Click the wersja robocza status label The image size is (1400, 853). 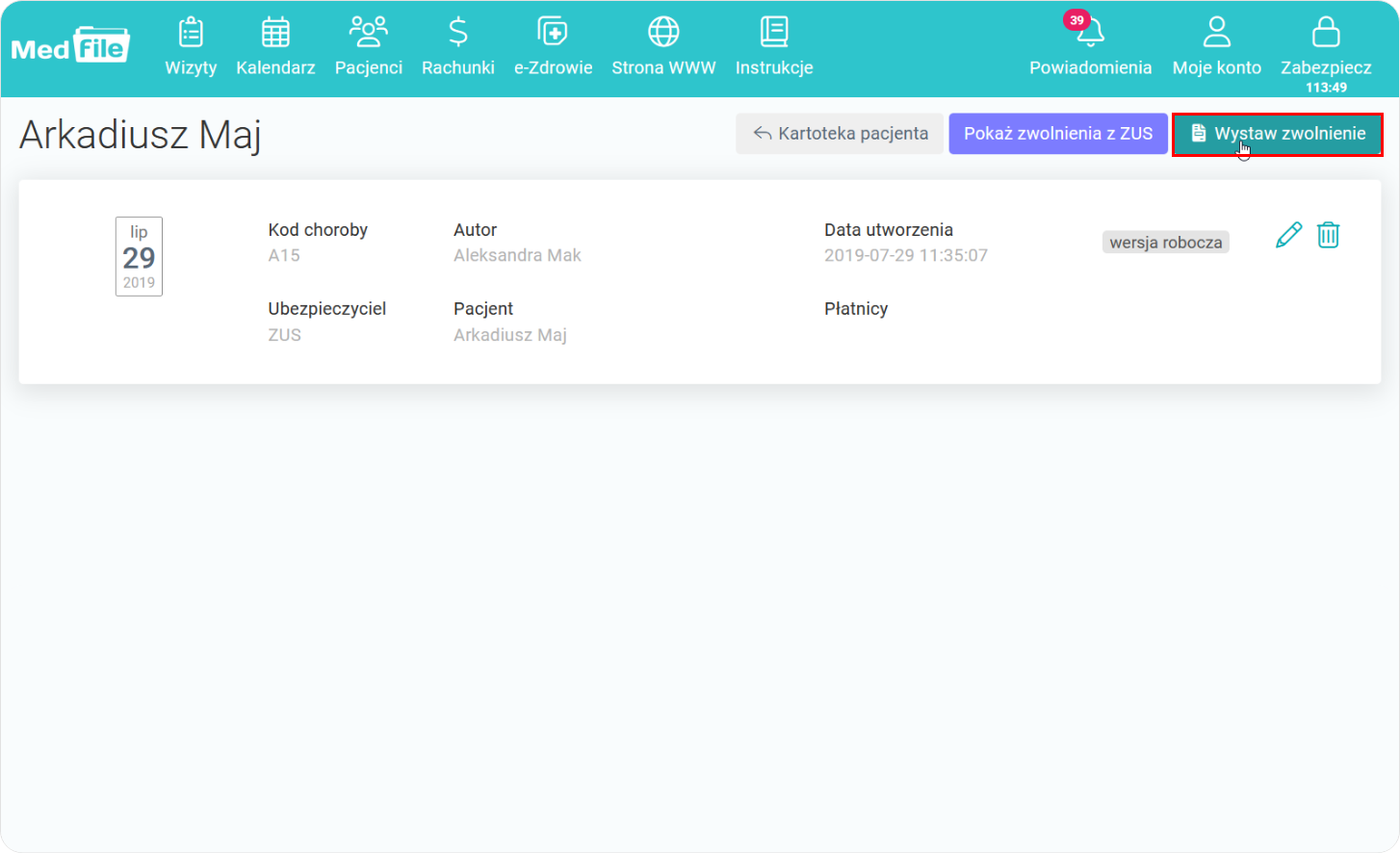1165,243
